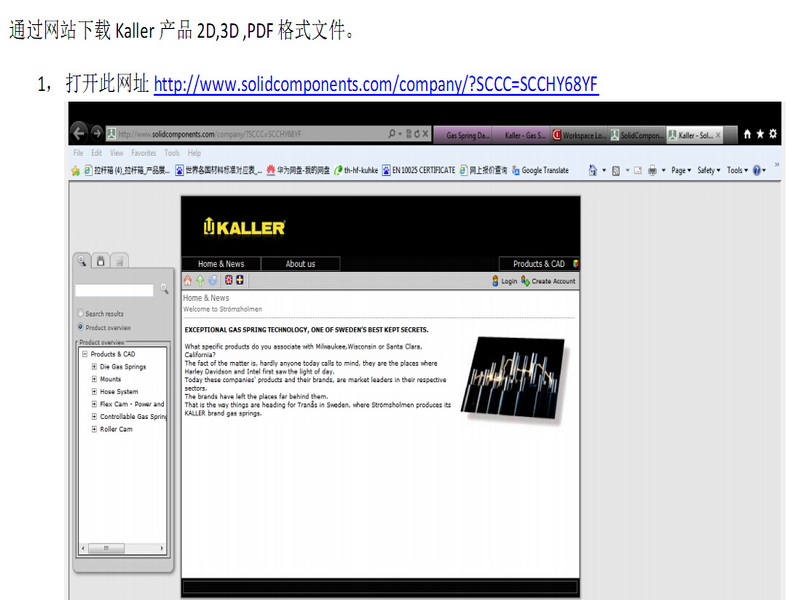800x600 pixels.
Task: Click the Login link
Action: pos(505,282)
